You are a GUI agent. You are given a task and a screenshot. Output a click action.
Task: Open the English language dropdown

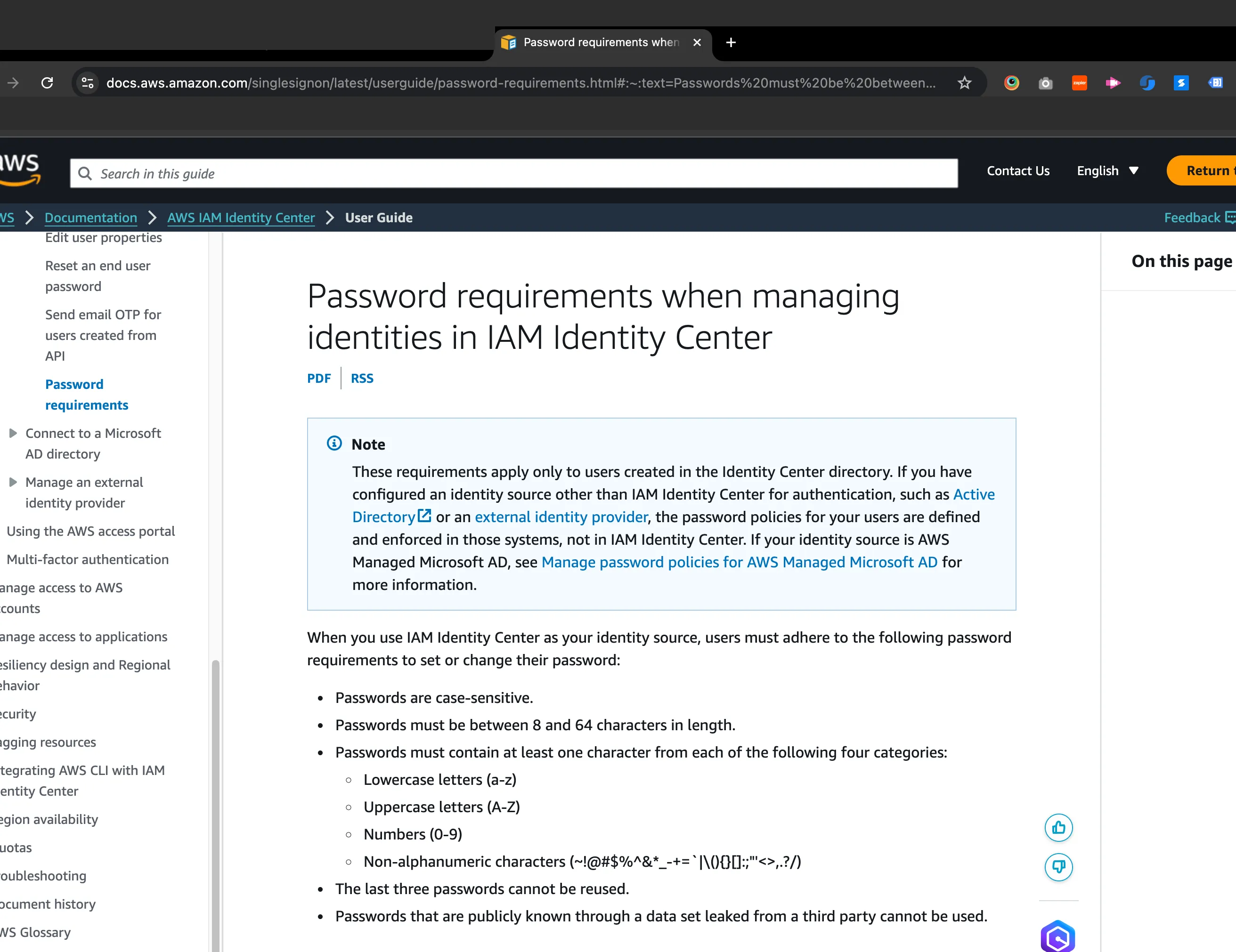click(x=1106, y=171)
